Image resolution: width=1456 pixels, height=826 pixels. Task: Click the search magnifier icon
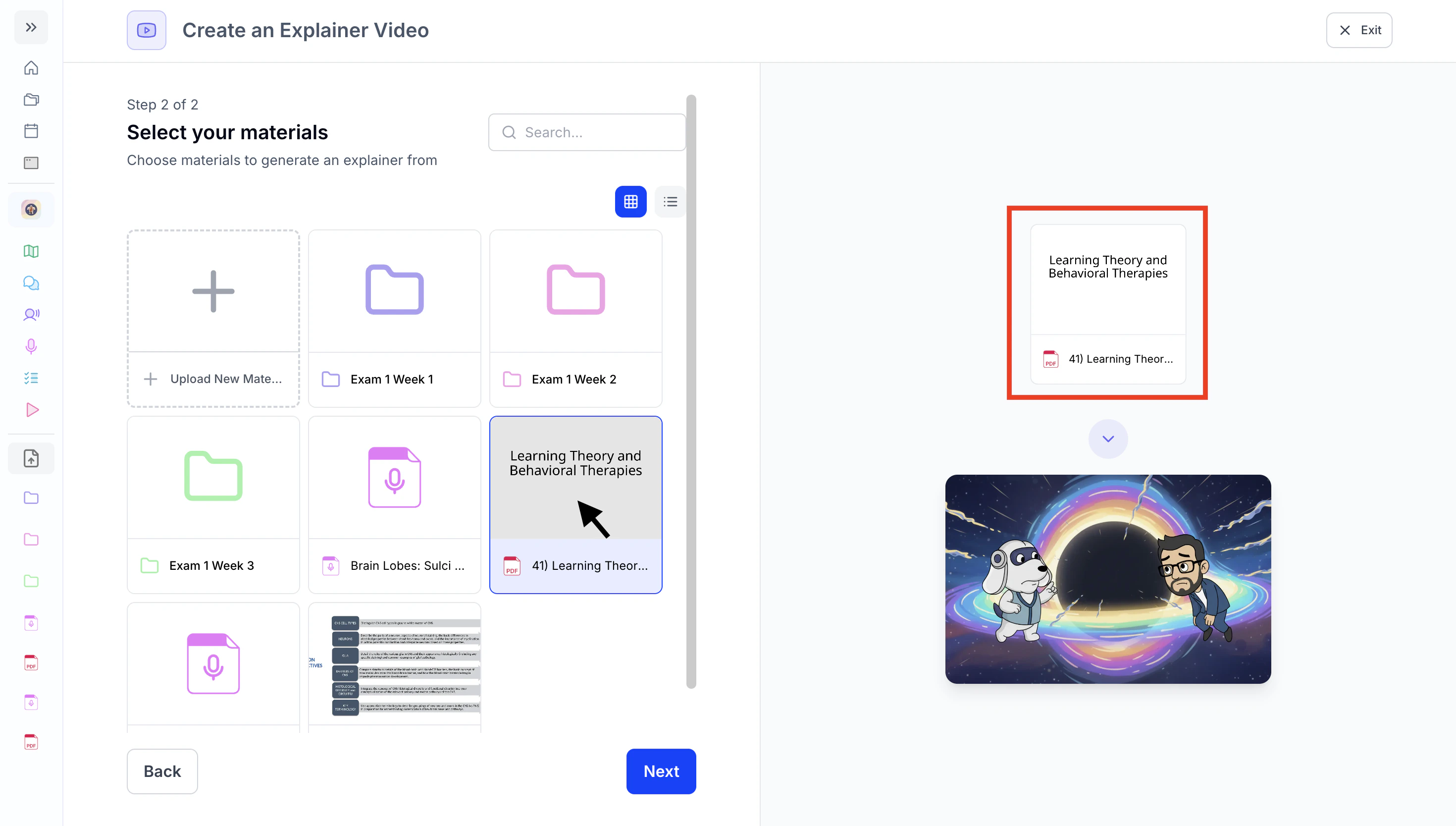509,132
